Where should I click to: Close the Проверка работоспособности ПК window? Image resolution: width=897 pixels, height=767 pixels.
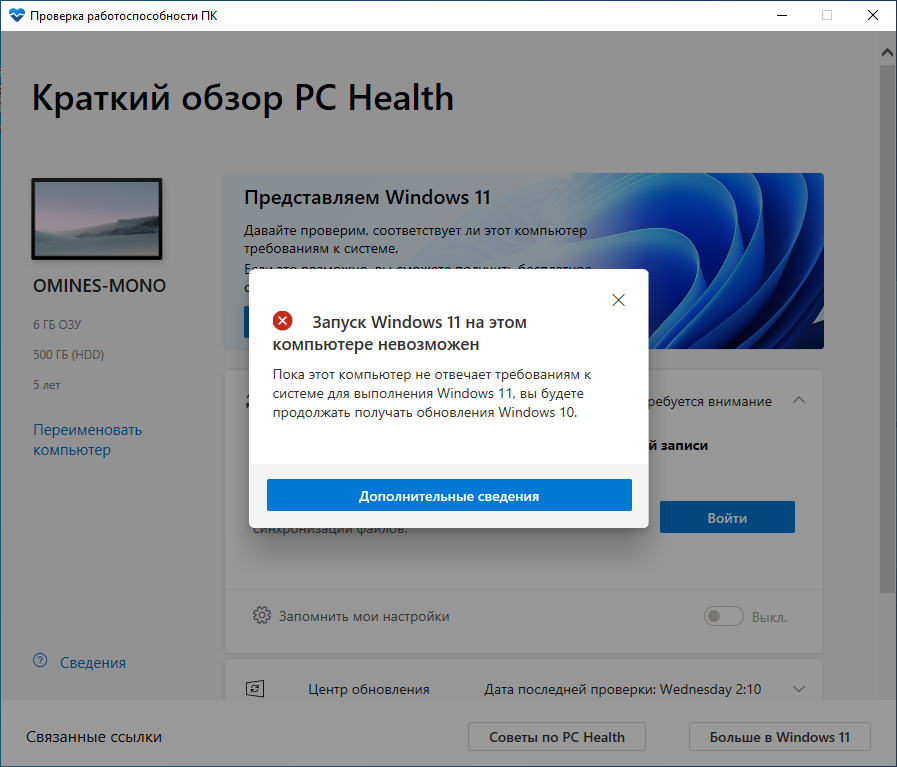click(x=872, y=15)
